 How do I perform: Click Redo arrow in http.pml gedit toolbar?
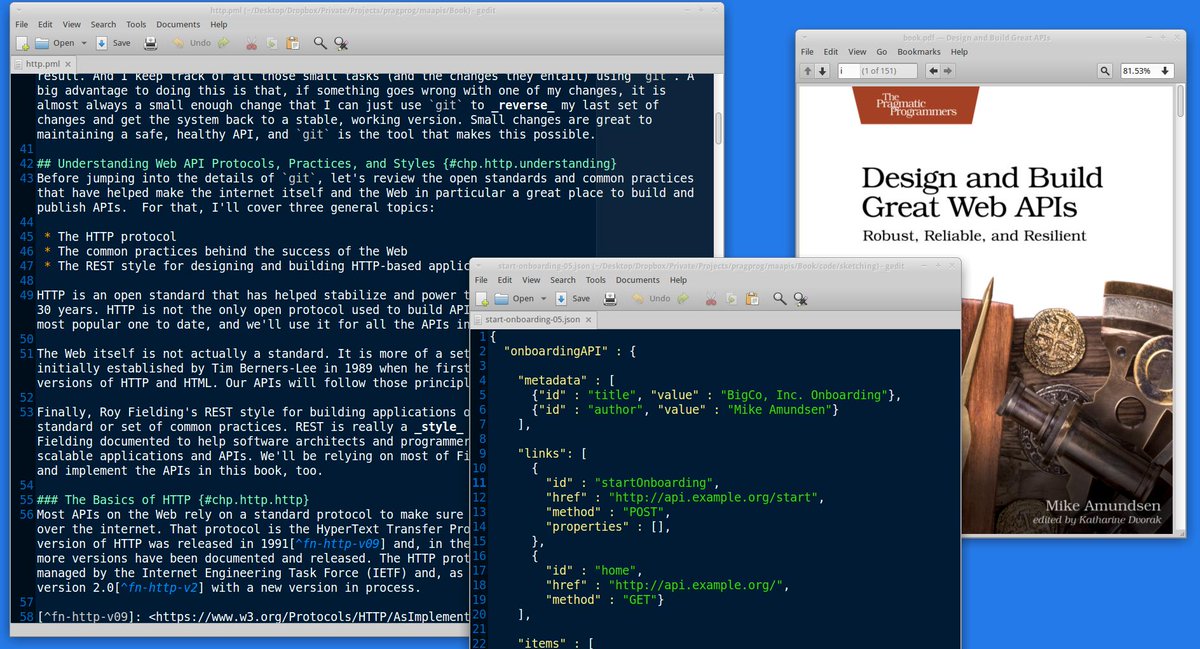pyautogui.click(x=224, y=43)
